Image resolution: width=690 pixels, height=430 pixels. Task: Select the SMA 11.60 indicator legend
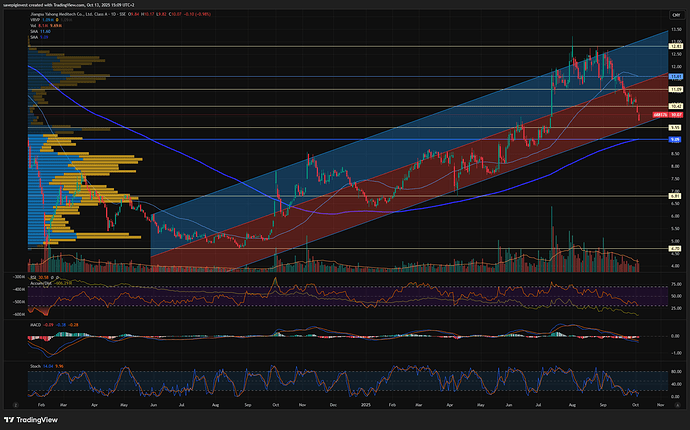pyautogui.click(x=37, y=33)
